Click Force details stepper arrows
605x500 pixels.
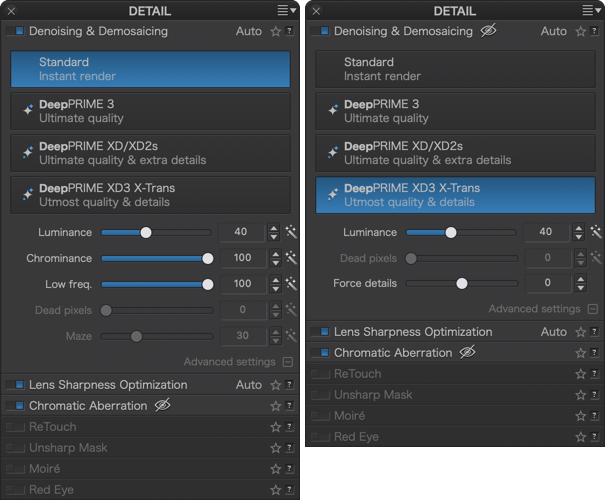[x=581, y=283]
